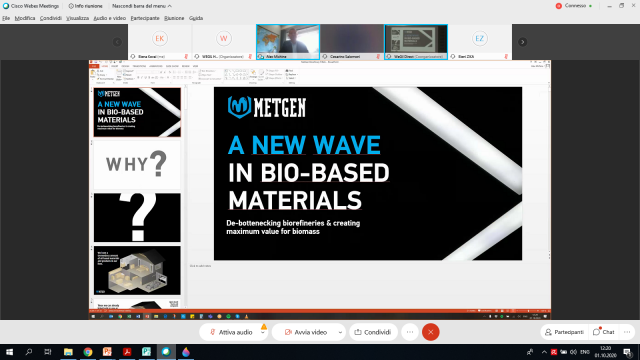Show previous participants with left arrow

pos(117,42)
